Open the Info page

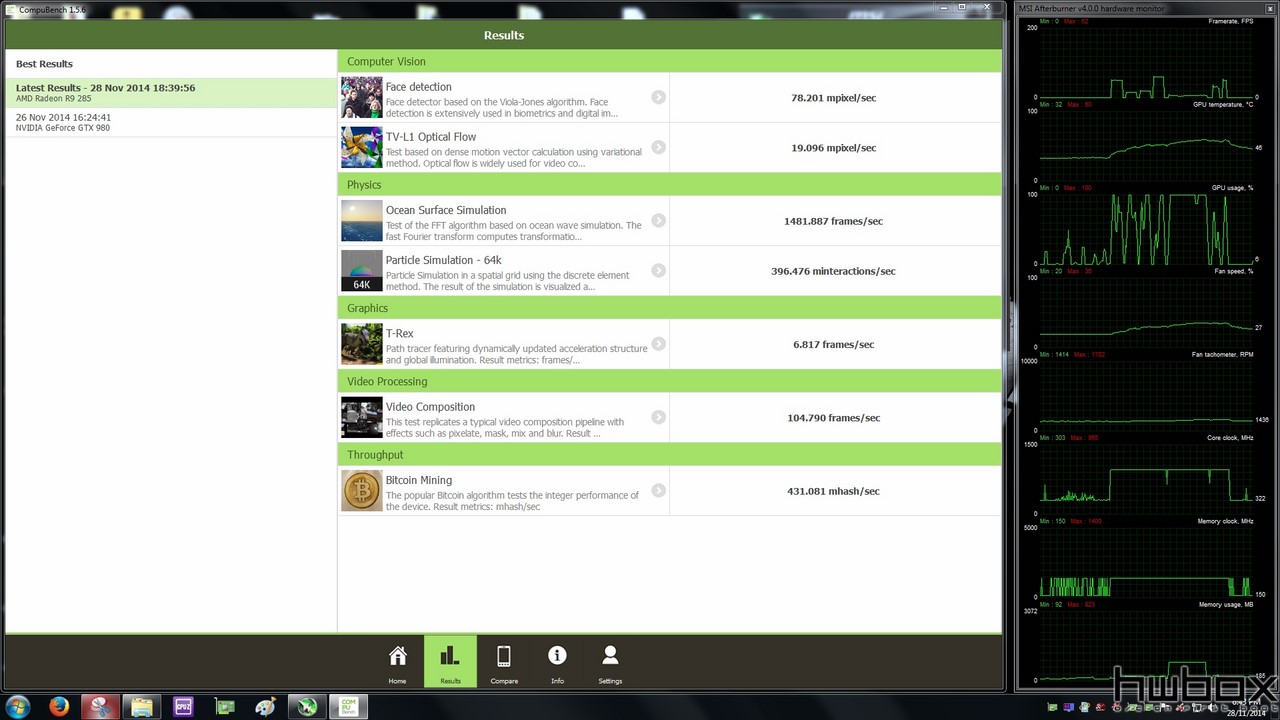[x=557, y=662]
